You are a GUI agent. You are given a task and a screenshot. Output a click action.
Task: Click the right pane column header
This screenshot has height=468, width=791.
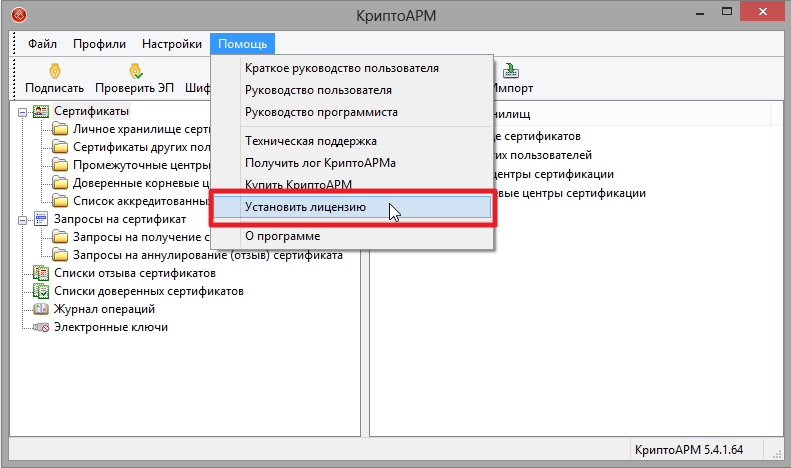(632, 114)
